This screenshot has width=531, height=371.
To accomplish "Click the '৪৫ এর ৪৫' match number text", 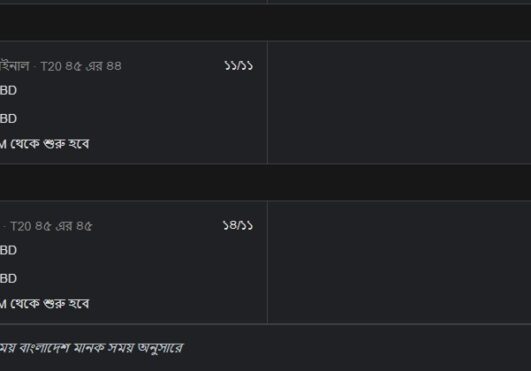I will pyautogui.click(x=64, y=226).
